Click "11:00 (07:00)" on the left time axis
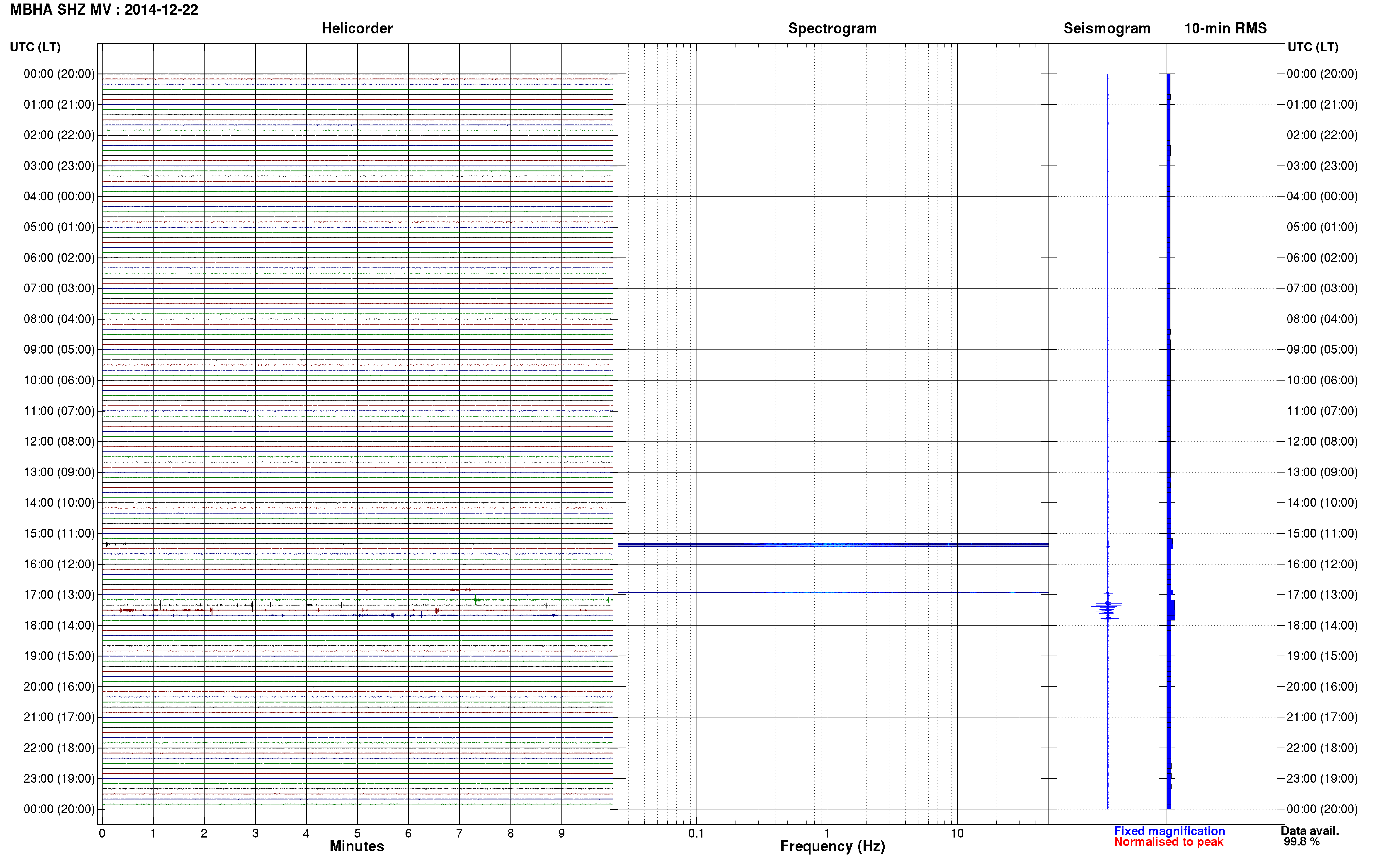The height and width of the screenshot is (868, 1389). pyautogui.click(x=59, y=411)
